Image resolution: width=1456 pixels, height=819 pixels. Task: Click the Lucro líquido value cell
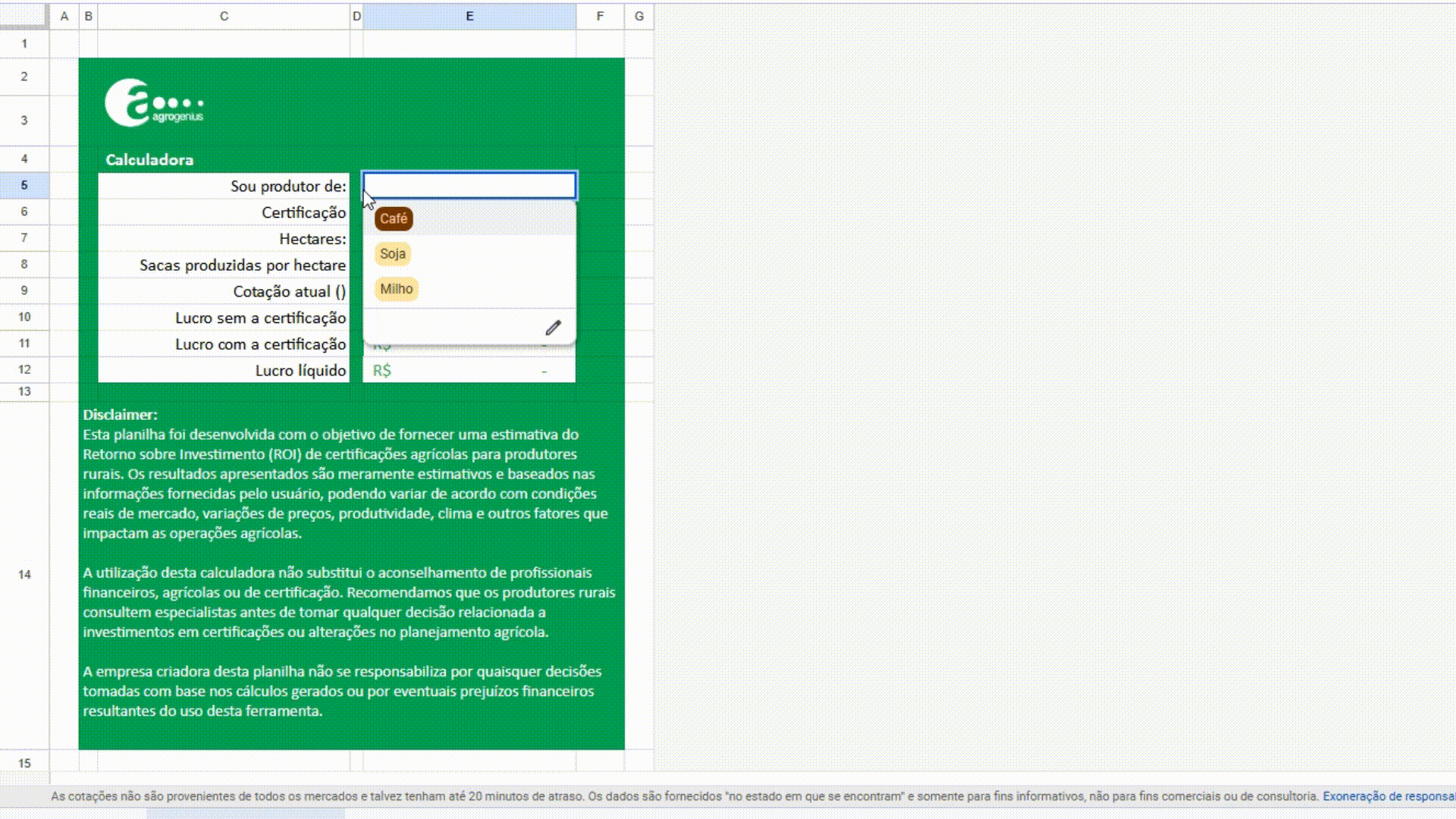469,371
